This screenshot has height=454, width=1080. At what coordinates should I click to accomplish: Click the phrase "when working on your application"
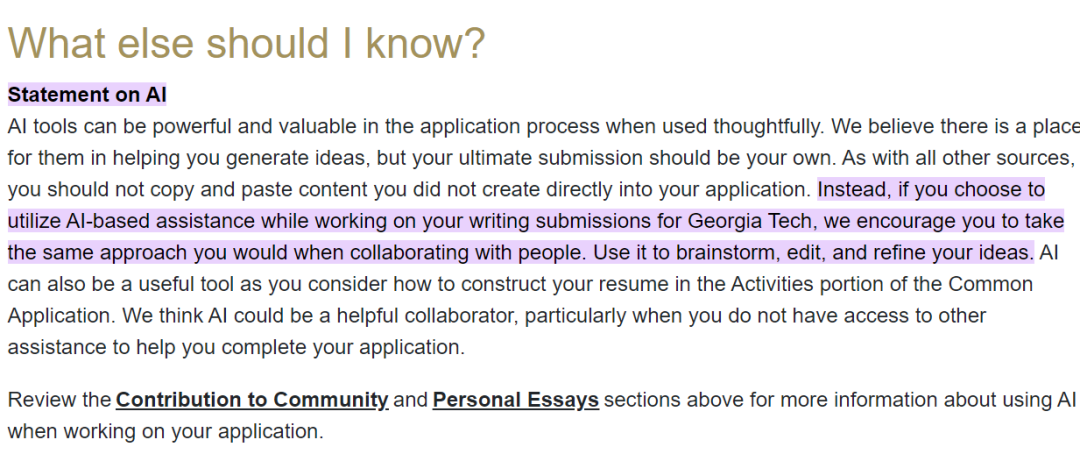coord(166,432)
